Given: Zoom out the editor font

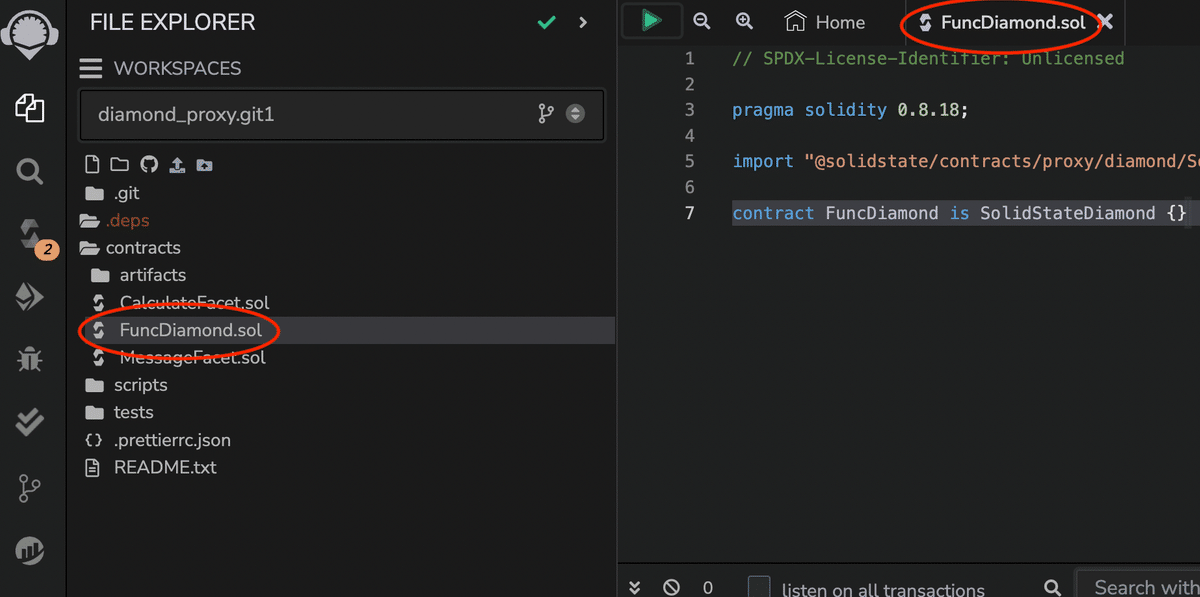Looking at the screenshot, I should tap(702, 21).
